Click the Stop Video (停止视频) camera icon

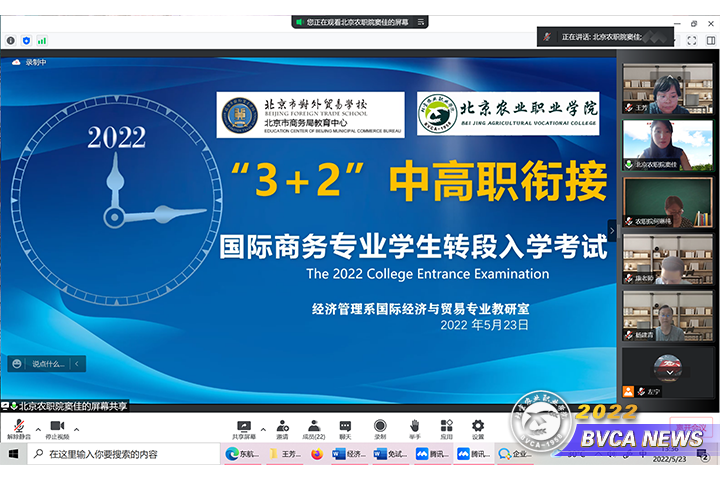tap(57, 425)
